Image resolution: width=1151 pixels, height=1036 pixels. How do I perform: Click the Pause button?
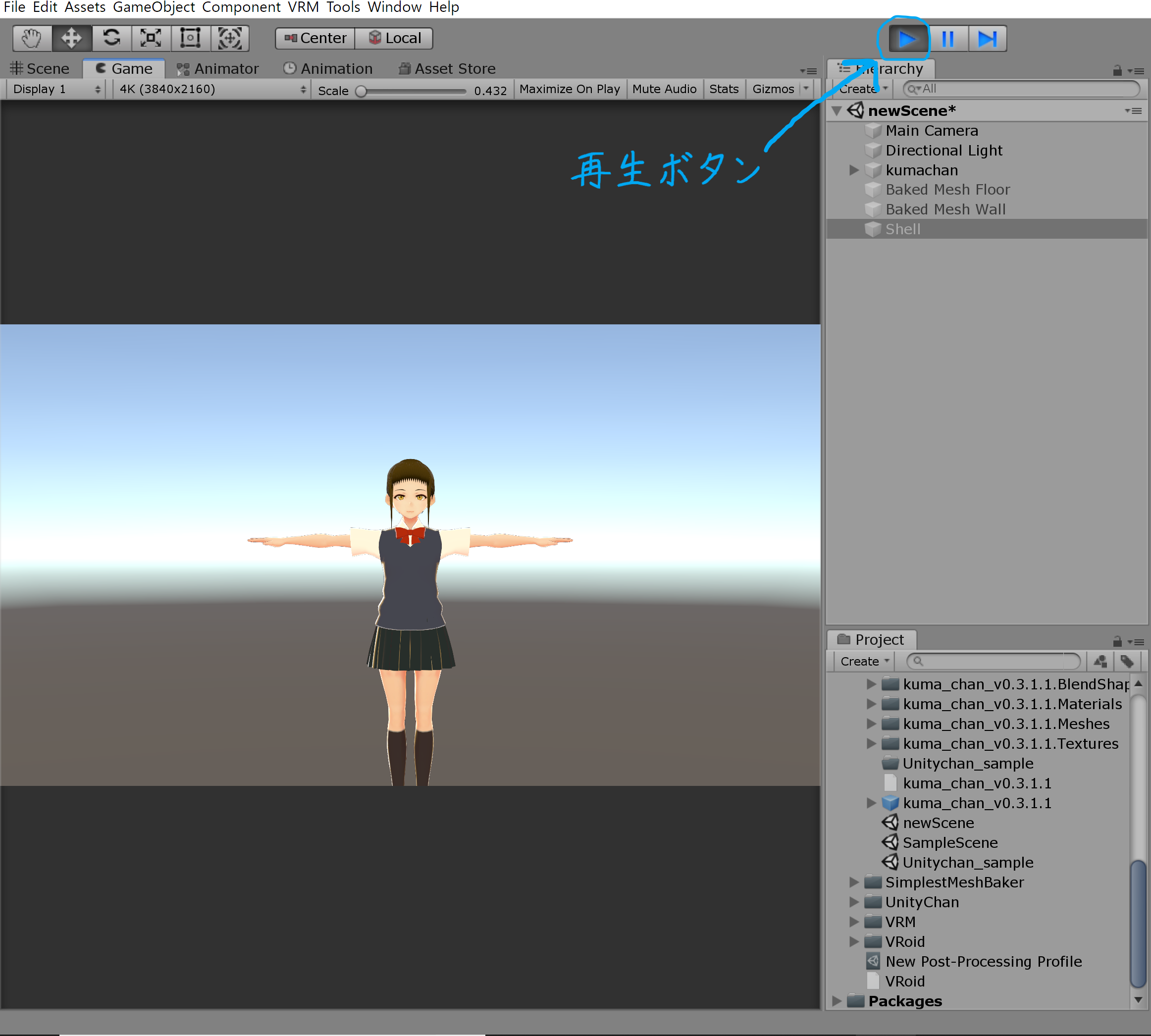click(x=948, y=39)
